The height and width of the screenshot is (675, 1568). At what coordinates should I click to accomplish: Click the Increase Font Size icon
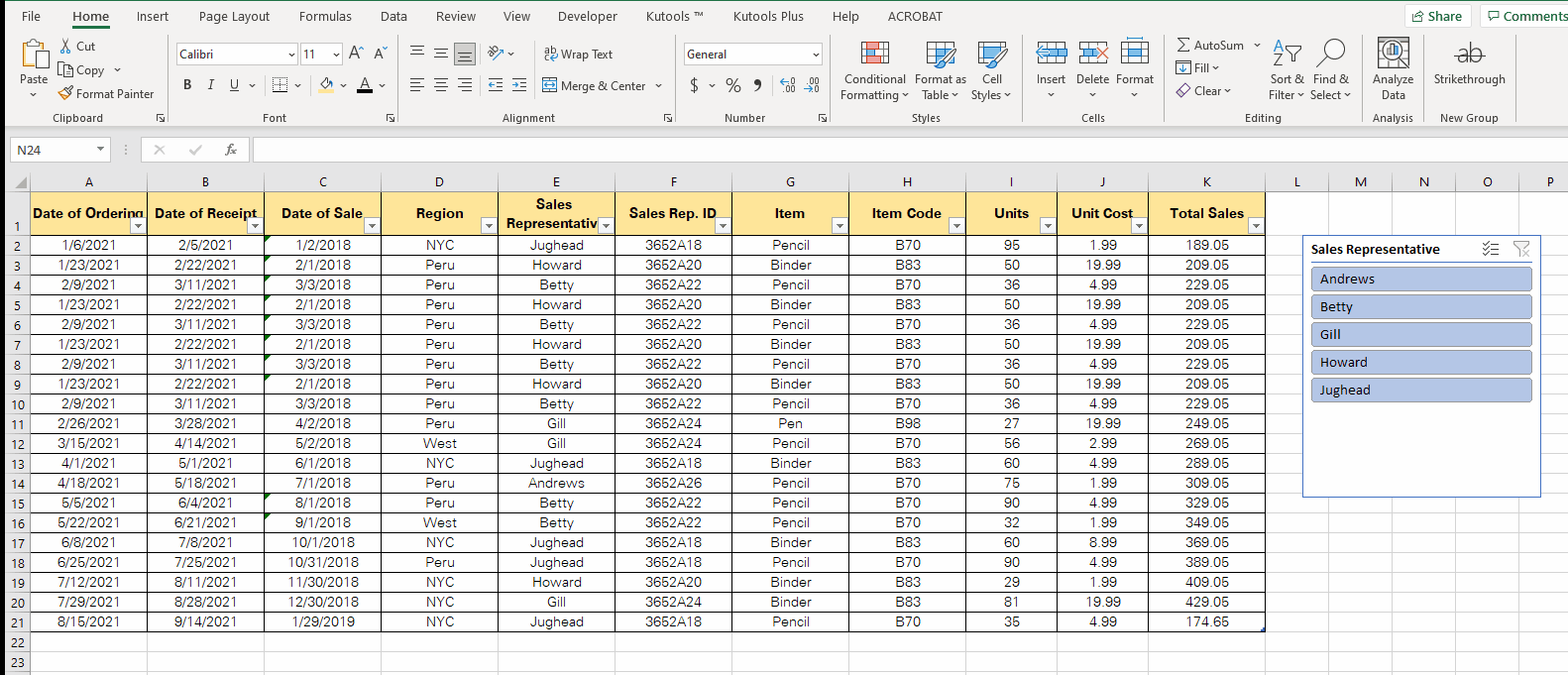(356, 54)
